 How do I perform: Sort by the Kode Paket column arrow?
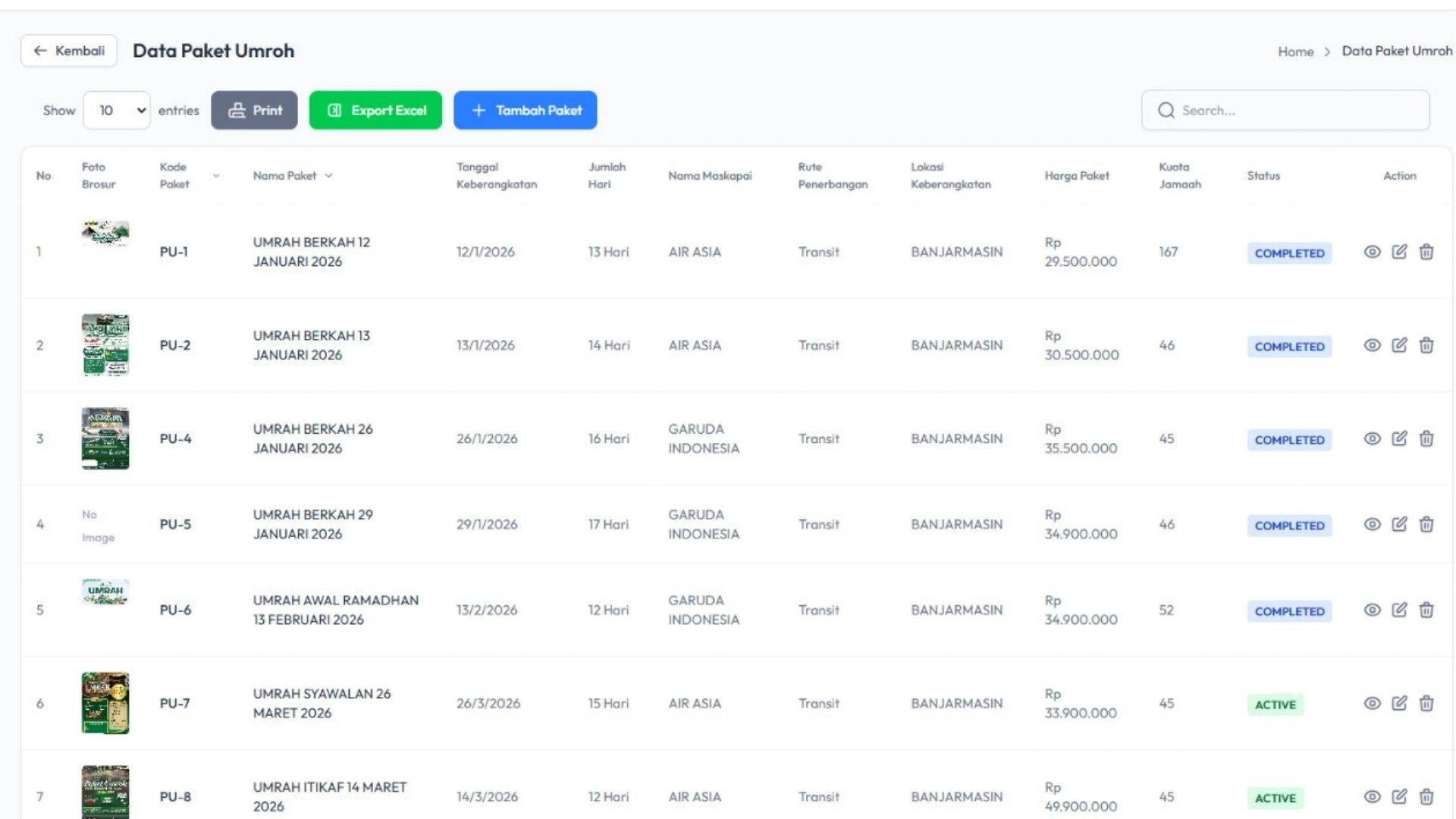point(216,176)
